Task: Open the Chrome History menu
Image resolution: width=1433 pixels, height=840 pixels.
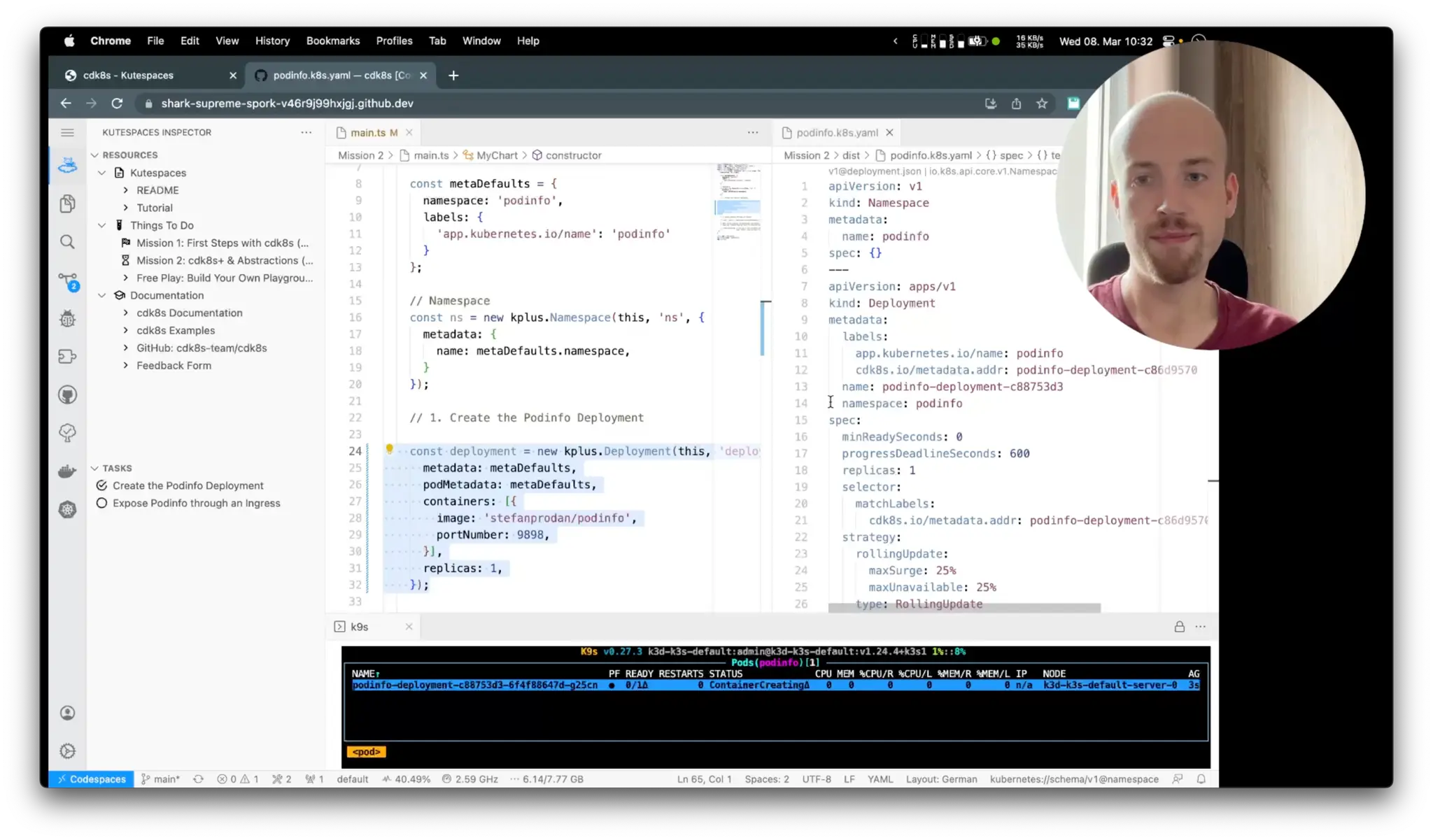Action: 272,41
